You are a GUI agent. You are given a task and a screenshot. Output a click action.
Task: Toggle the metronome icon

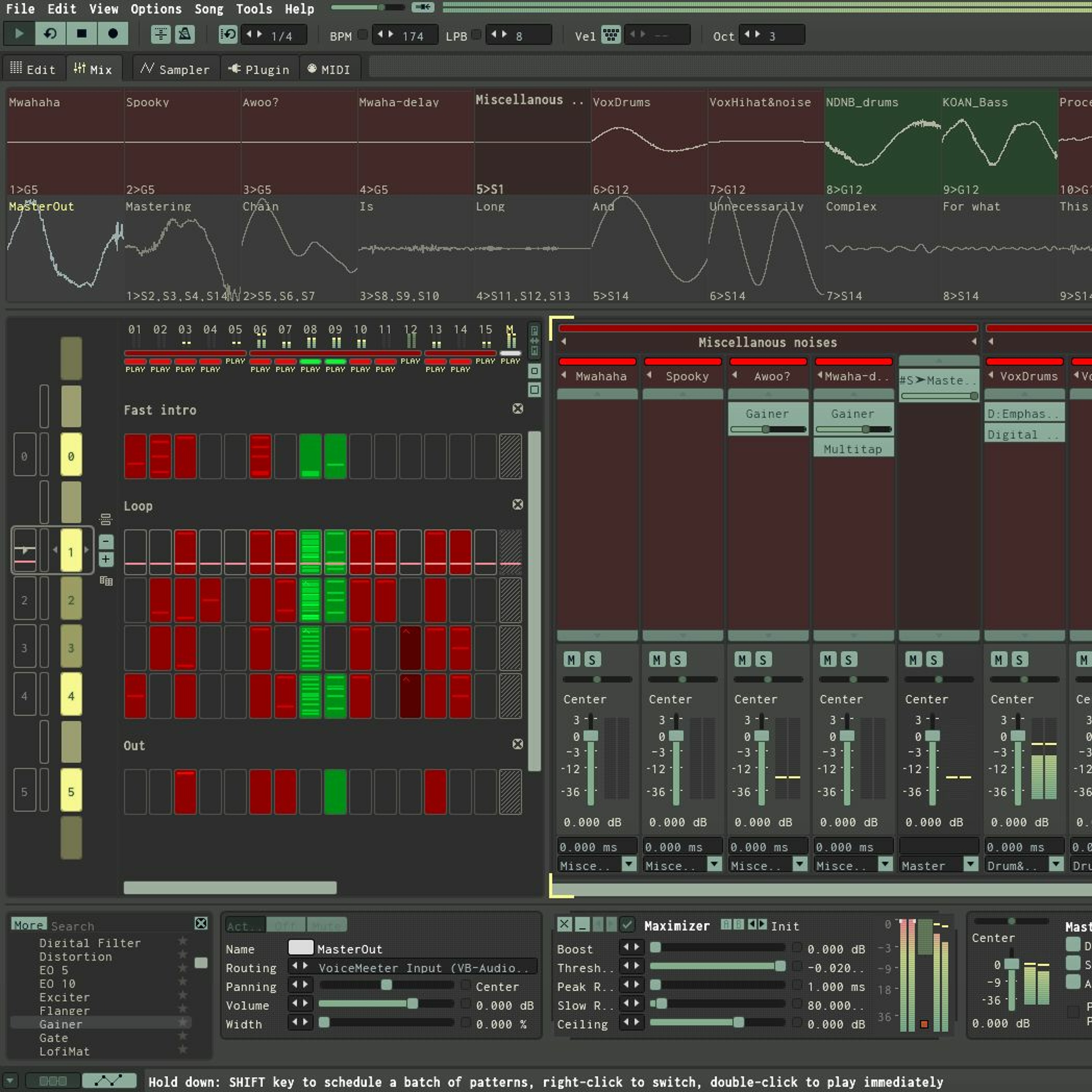pyautogui.click(x=184, y=35)
